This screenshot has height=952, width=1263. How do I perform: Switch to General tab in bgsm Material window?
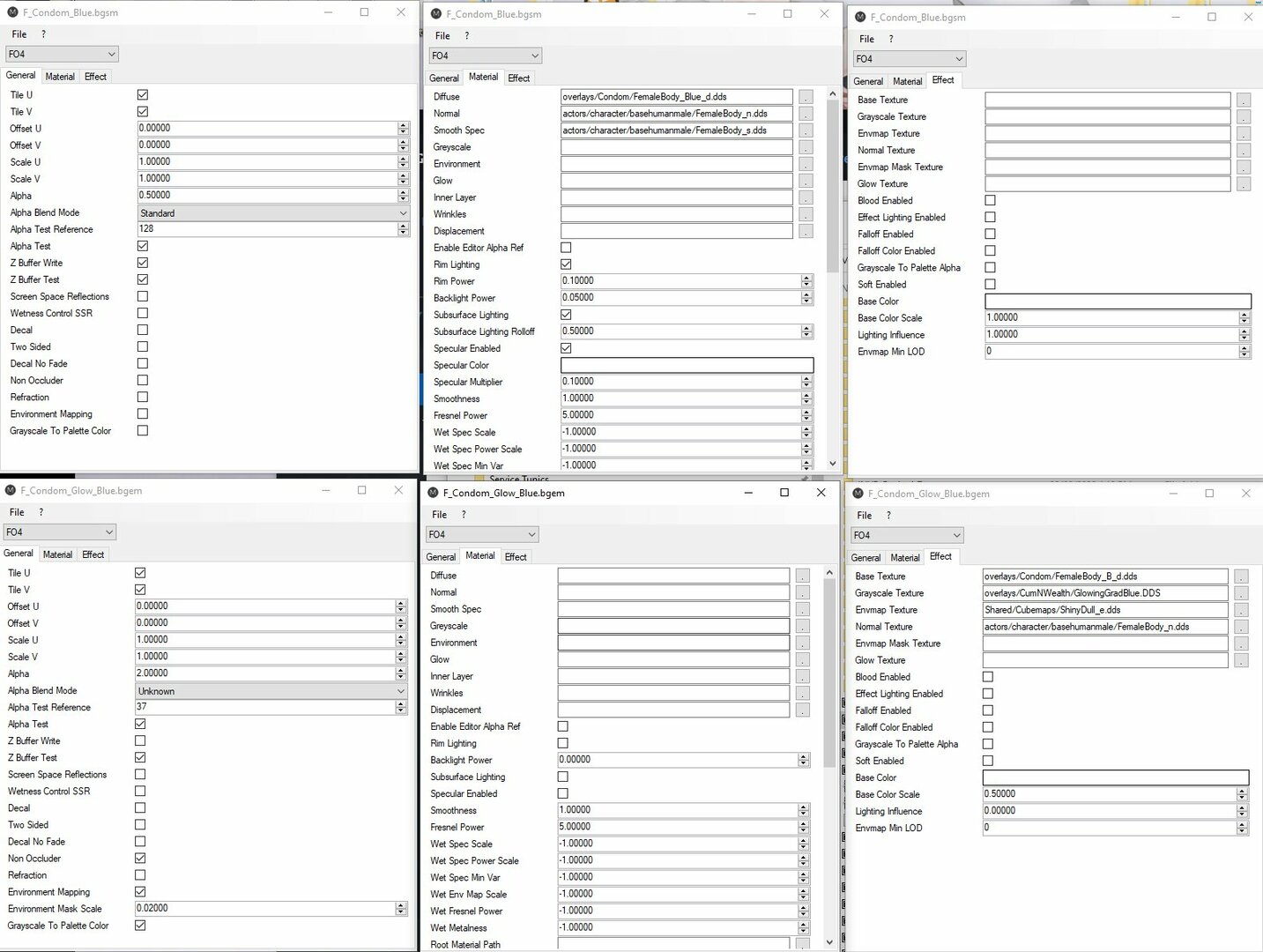pyautogui.click(x=444, y=78)
